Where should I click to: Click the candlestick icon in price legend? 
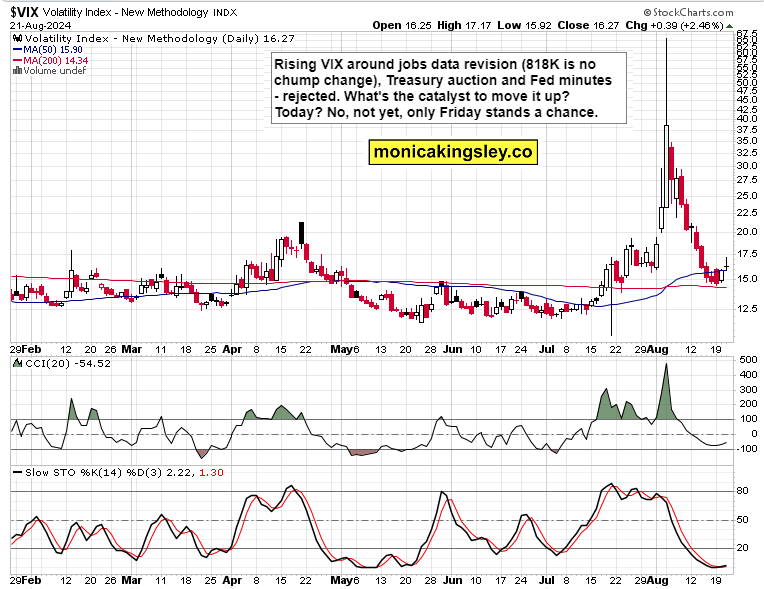point(15,36)
